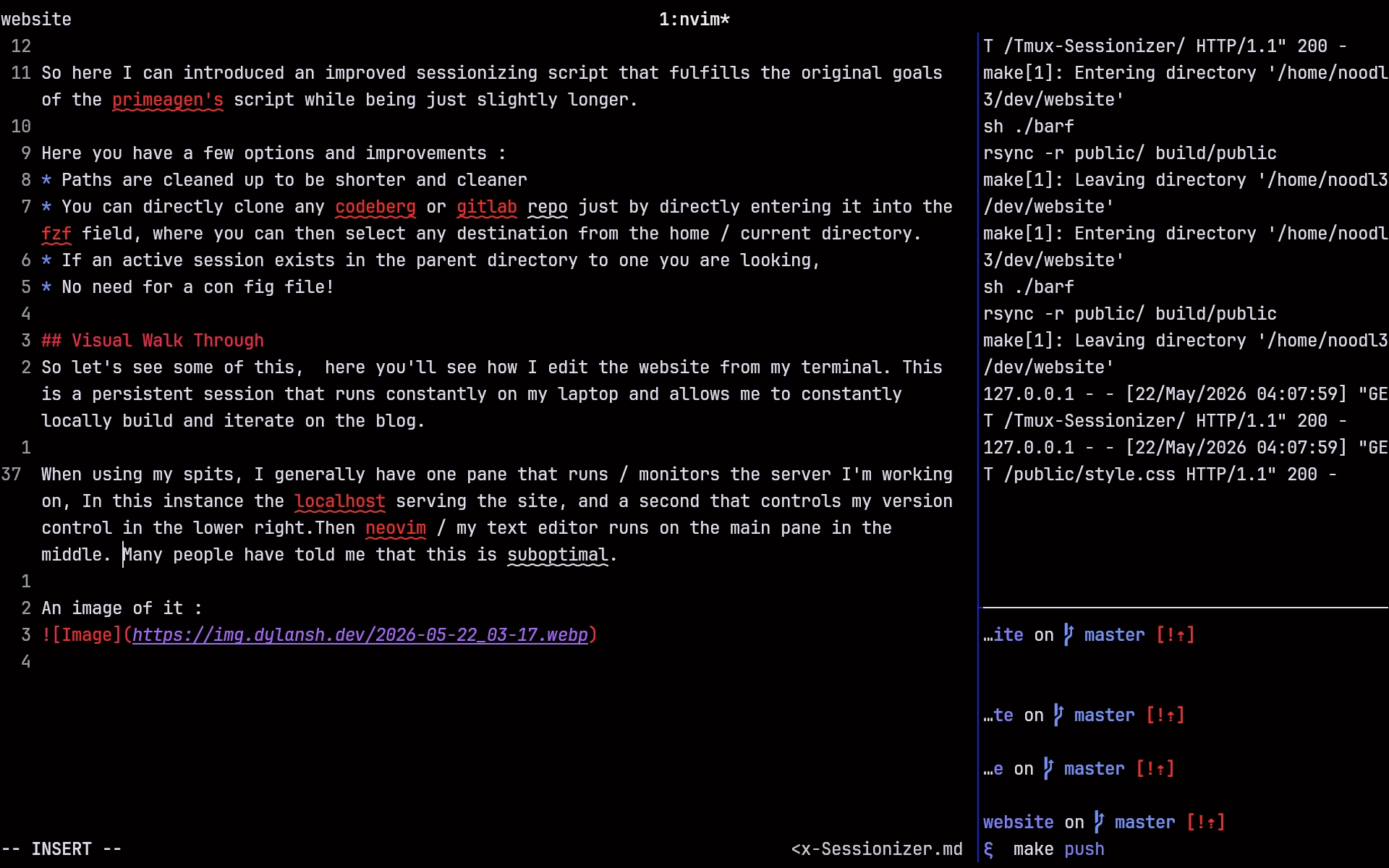Select the tmux window tab '1:nvim*'
Image resolution: width=1389 pixels, height=868 pixels.
tap(694, 20)
